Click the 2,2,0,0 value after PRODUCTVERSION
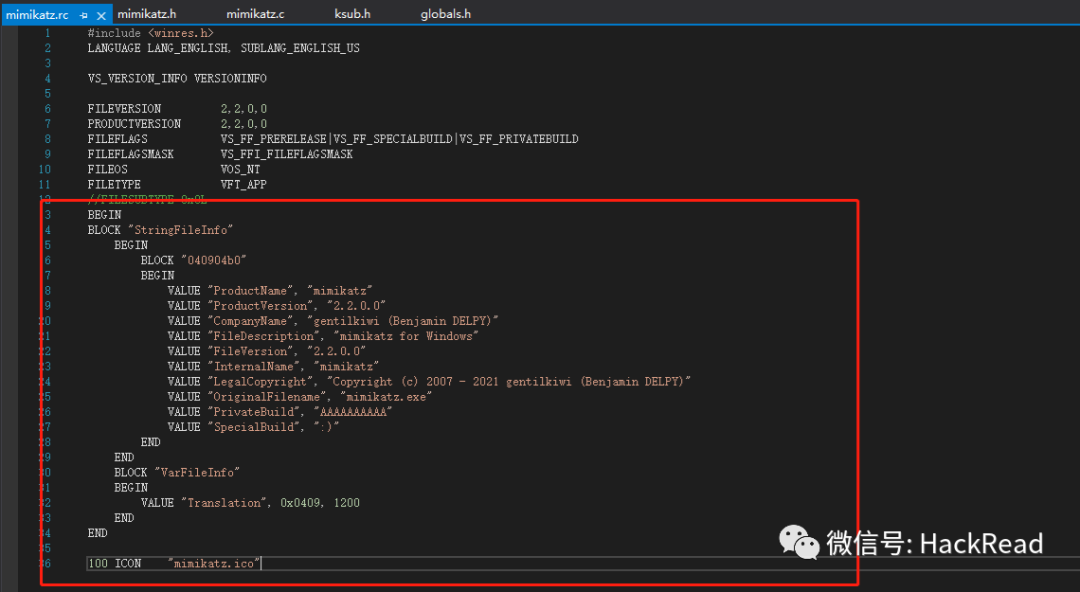 (x=244, y=124)
